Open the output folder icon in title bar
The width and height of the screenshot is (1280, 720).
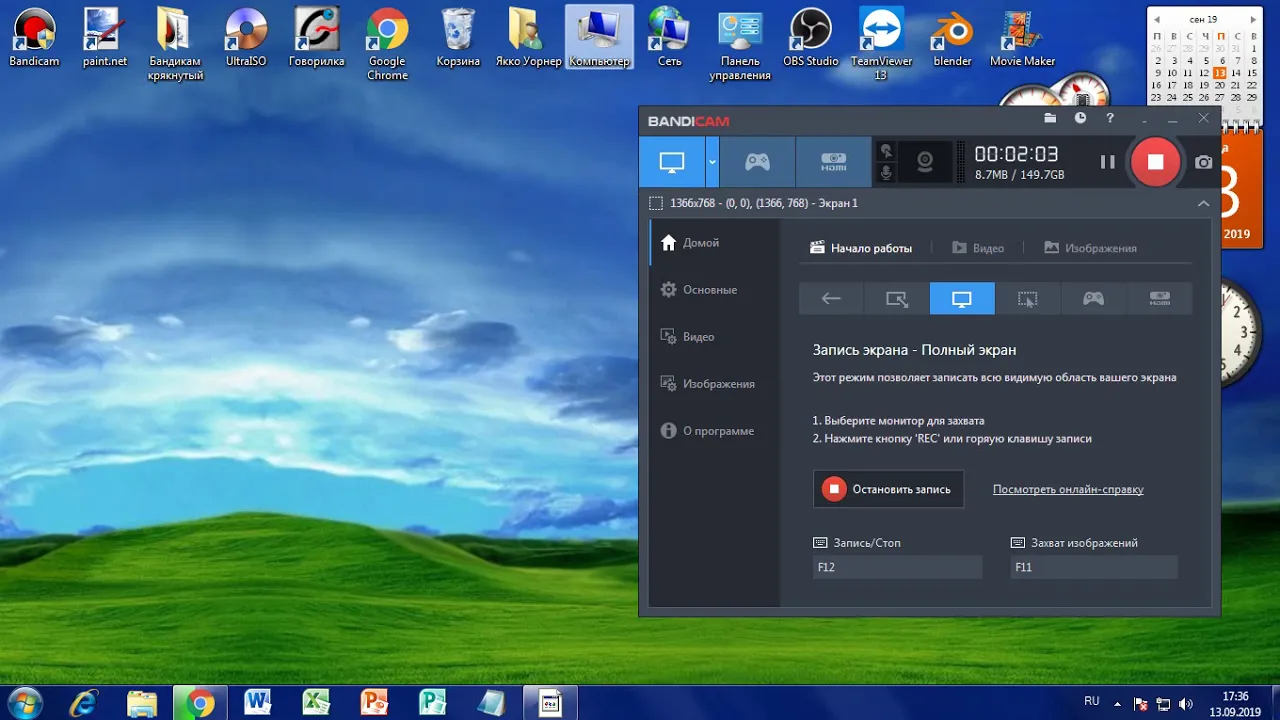[x=1050, y=118]
